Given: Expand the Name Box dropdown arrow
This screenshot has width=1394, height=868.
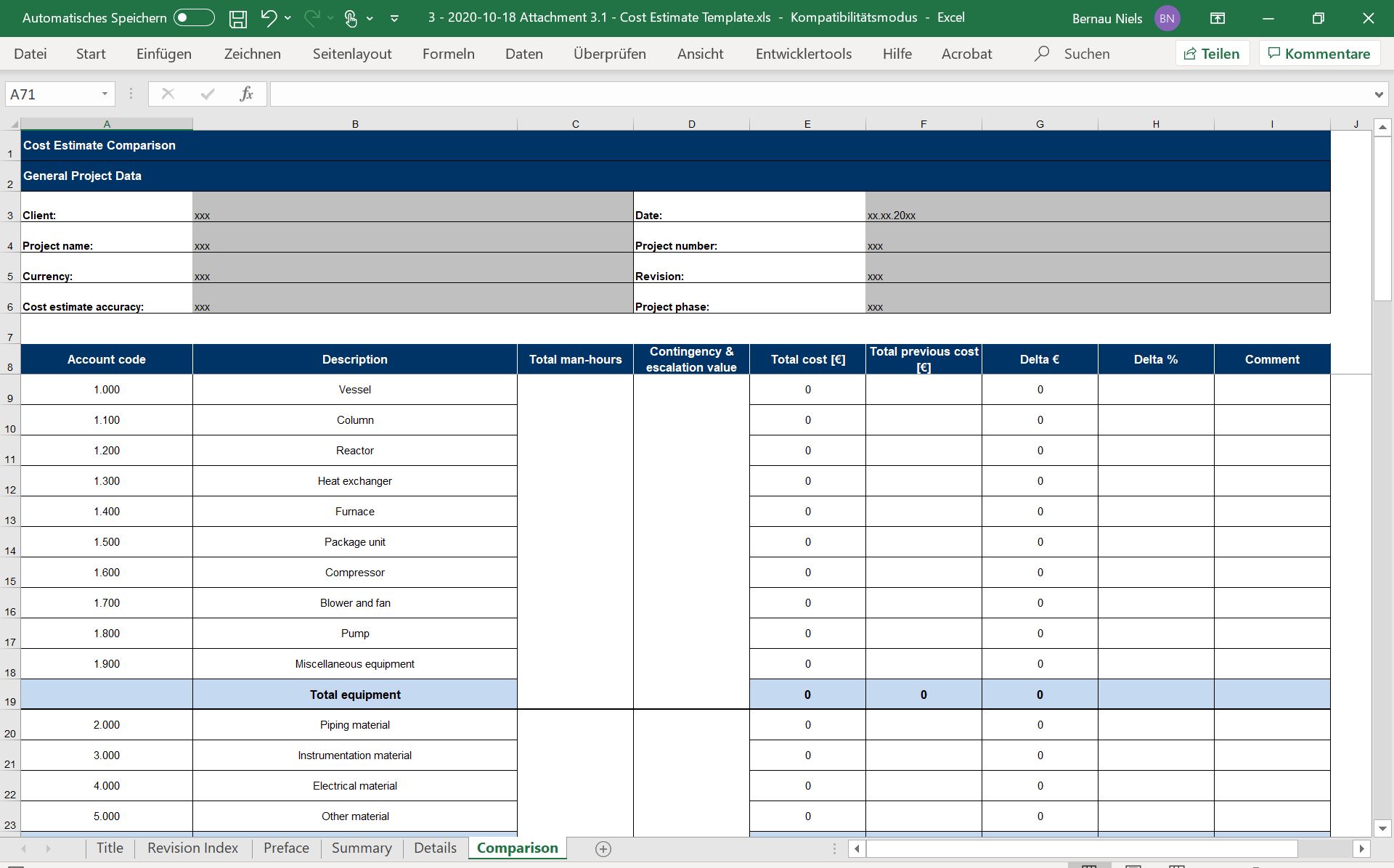Looking at the screenshot, I should point(105,94).
